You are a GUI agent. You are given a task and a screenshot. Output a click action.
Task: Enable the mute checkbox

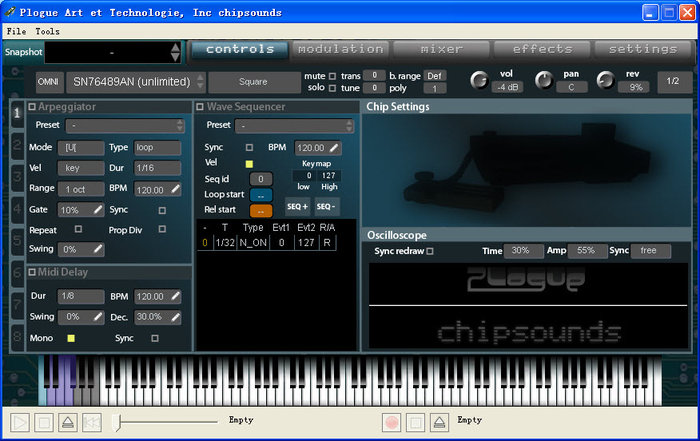click(332, 75)
